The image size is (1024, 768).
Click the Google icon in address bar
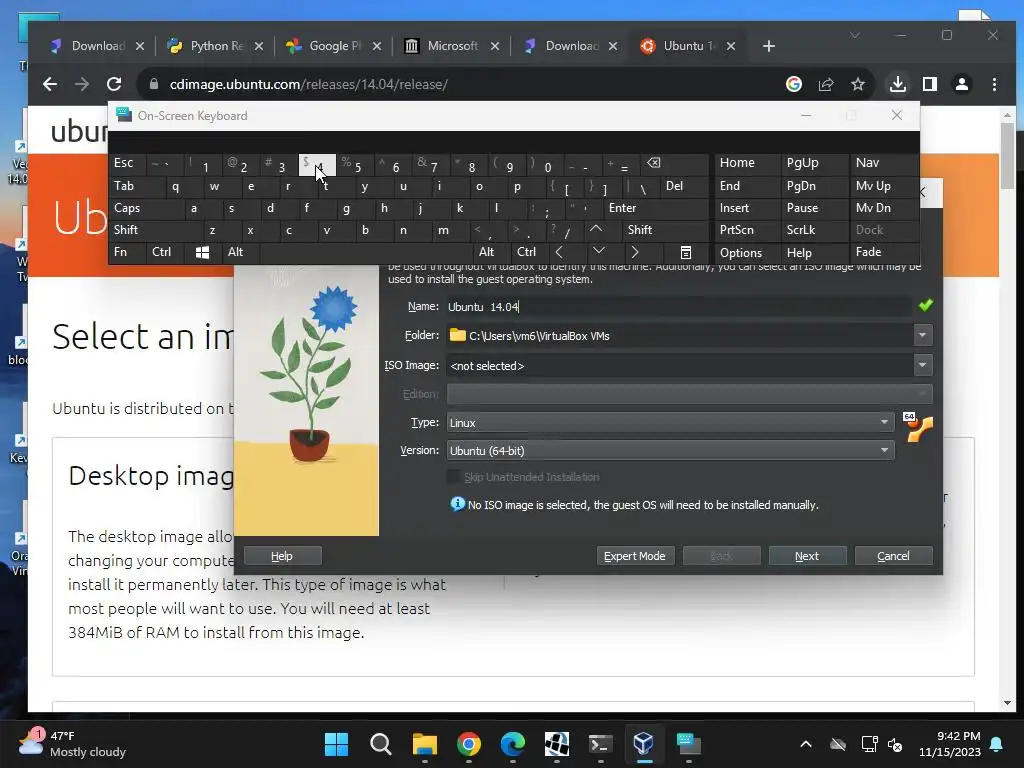[x=794, y=84]
